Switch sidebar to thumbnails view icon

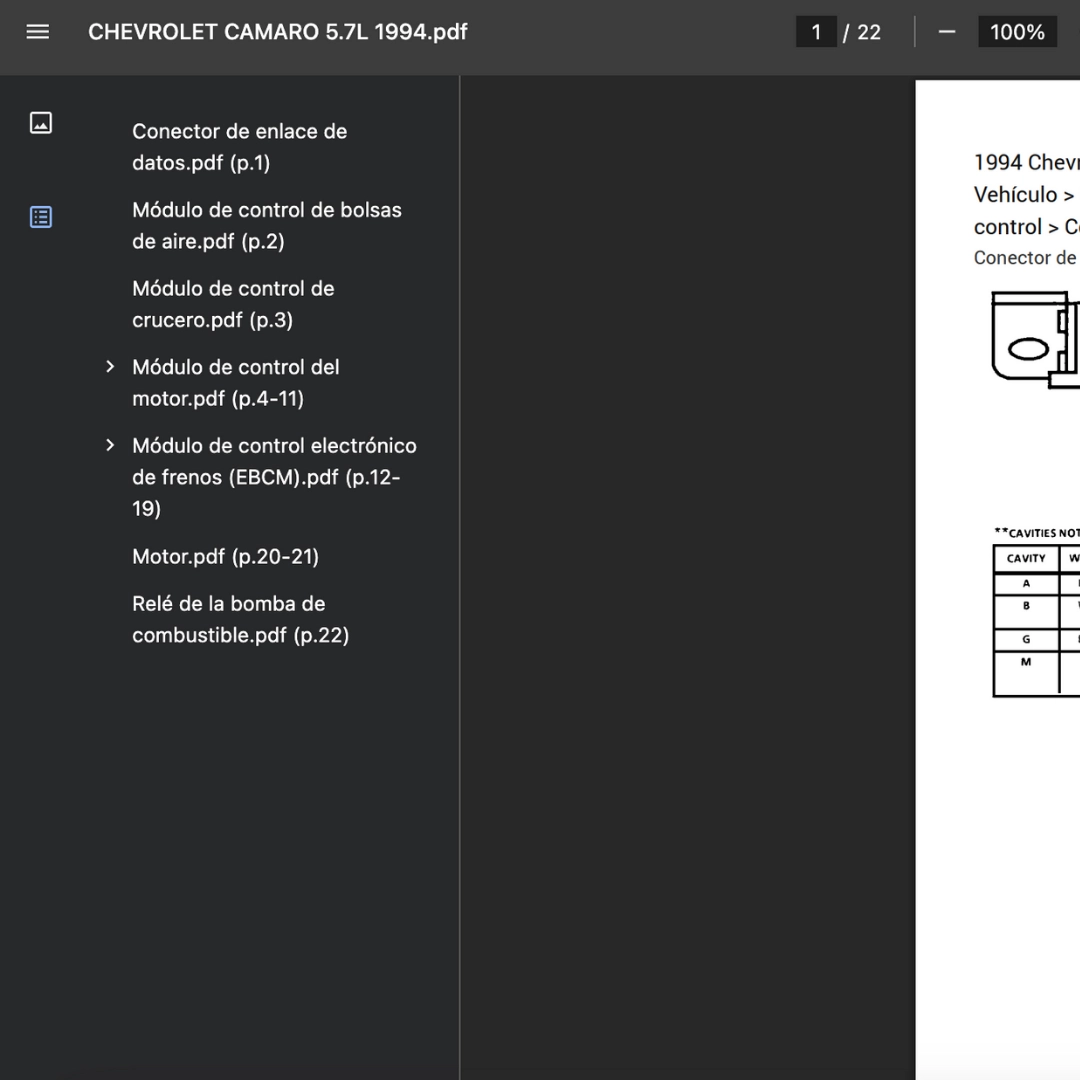41,123
